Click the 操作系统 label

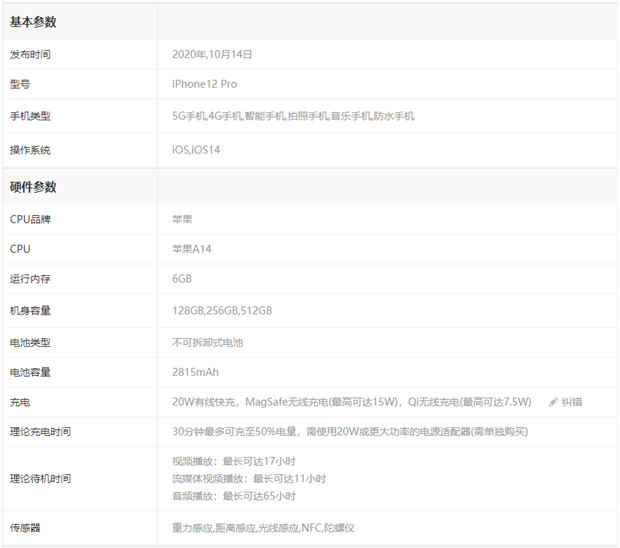[30, 150]
